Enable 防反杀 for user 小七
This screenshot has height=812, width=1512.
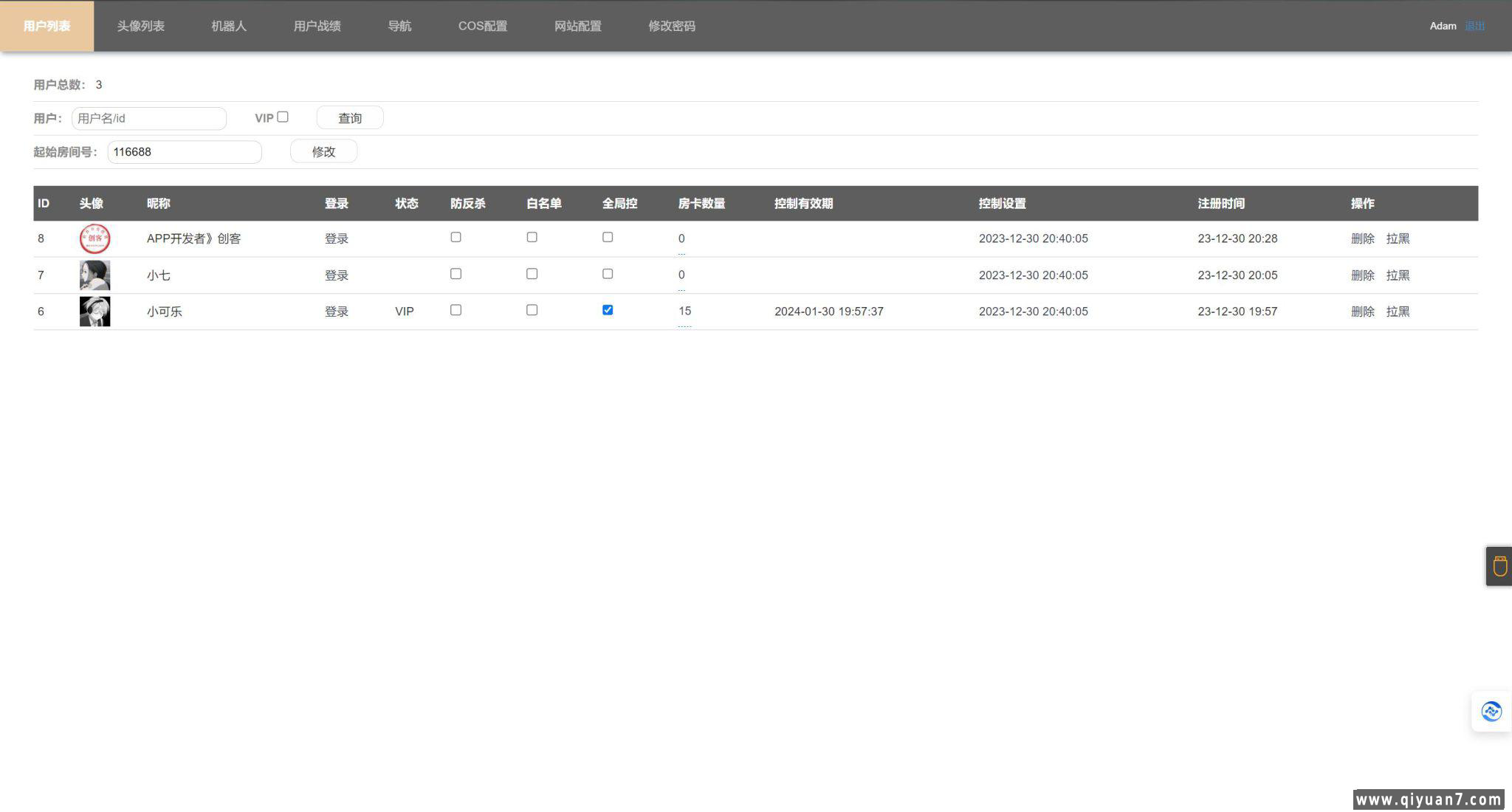point(456,274)
